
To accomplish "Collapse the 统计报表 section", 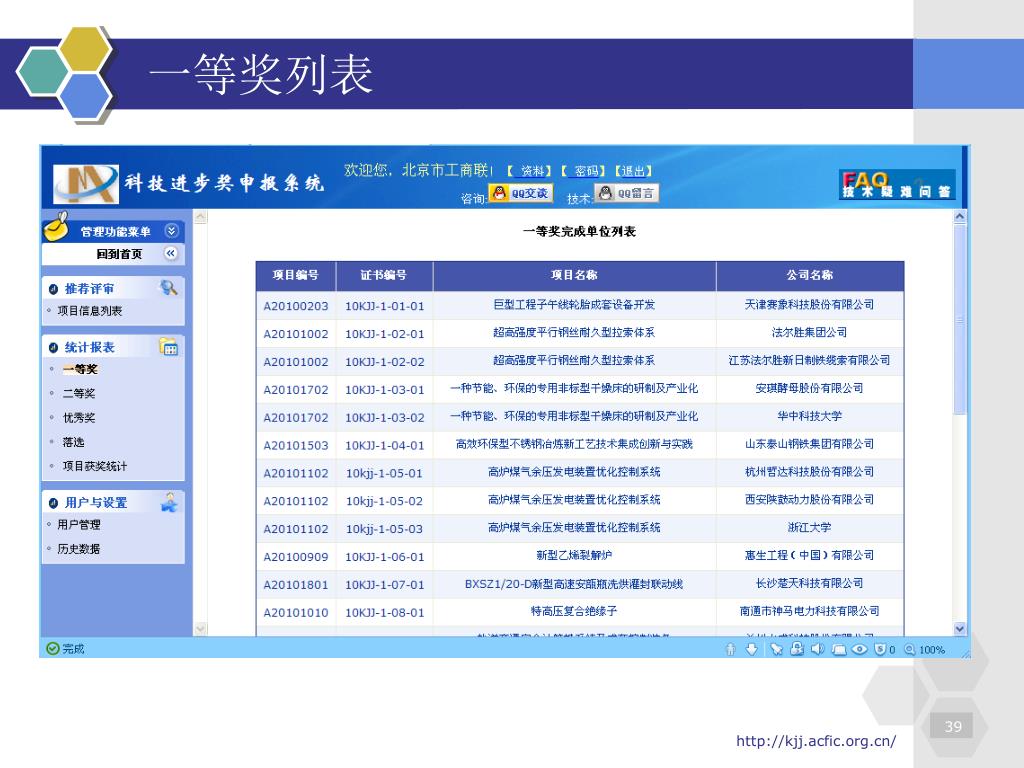I will pos(54,347).
